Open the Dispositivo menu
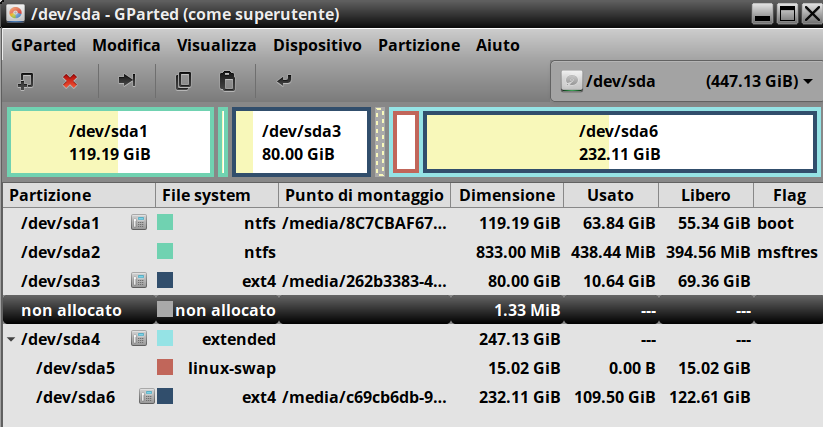This screenshot has height=427, width=823. point(317,46)
